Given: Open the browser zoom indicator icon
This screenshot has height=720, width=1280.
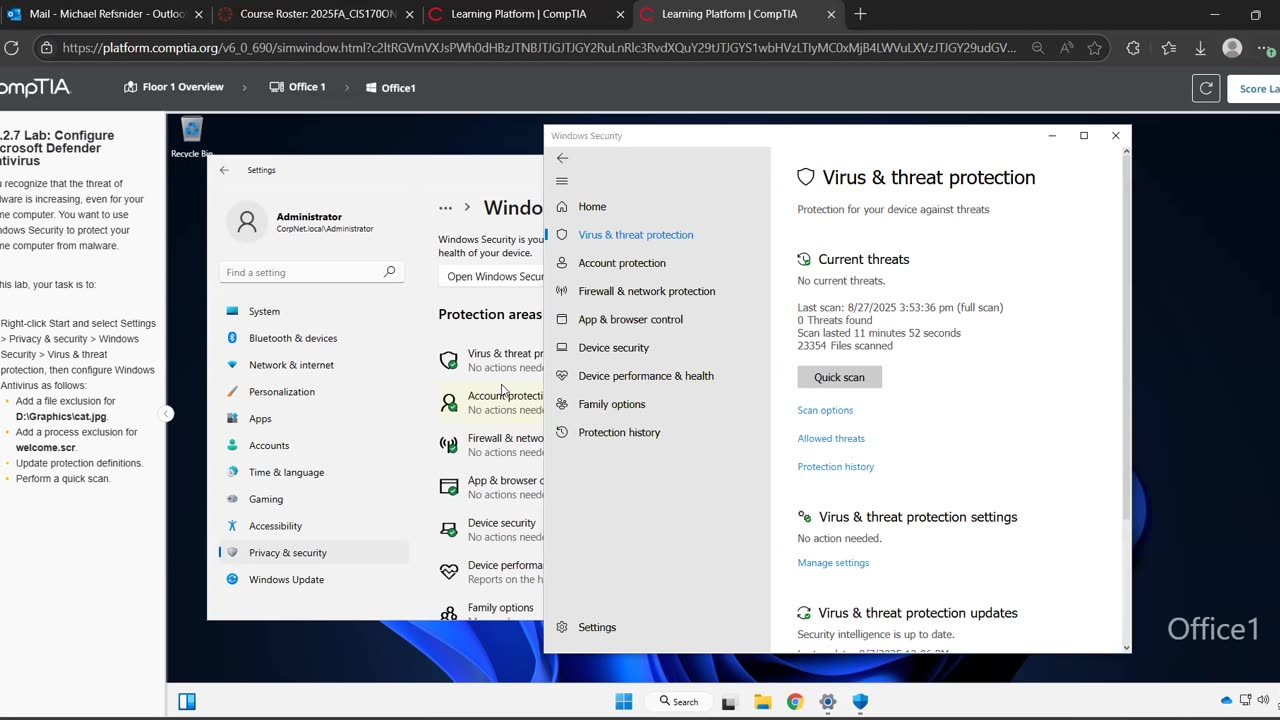Looking at the screenshot, I should click(x=1038, y=47).
